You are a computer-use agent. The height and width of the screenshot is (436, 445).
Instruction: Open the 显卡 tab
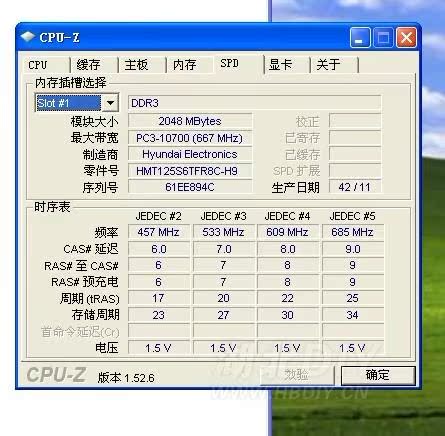[287, 65]
